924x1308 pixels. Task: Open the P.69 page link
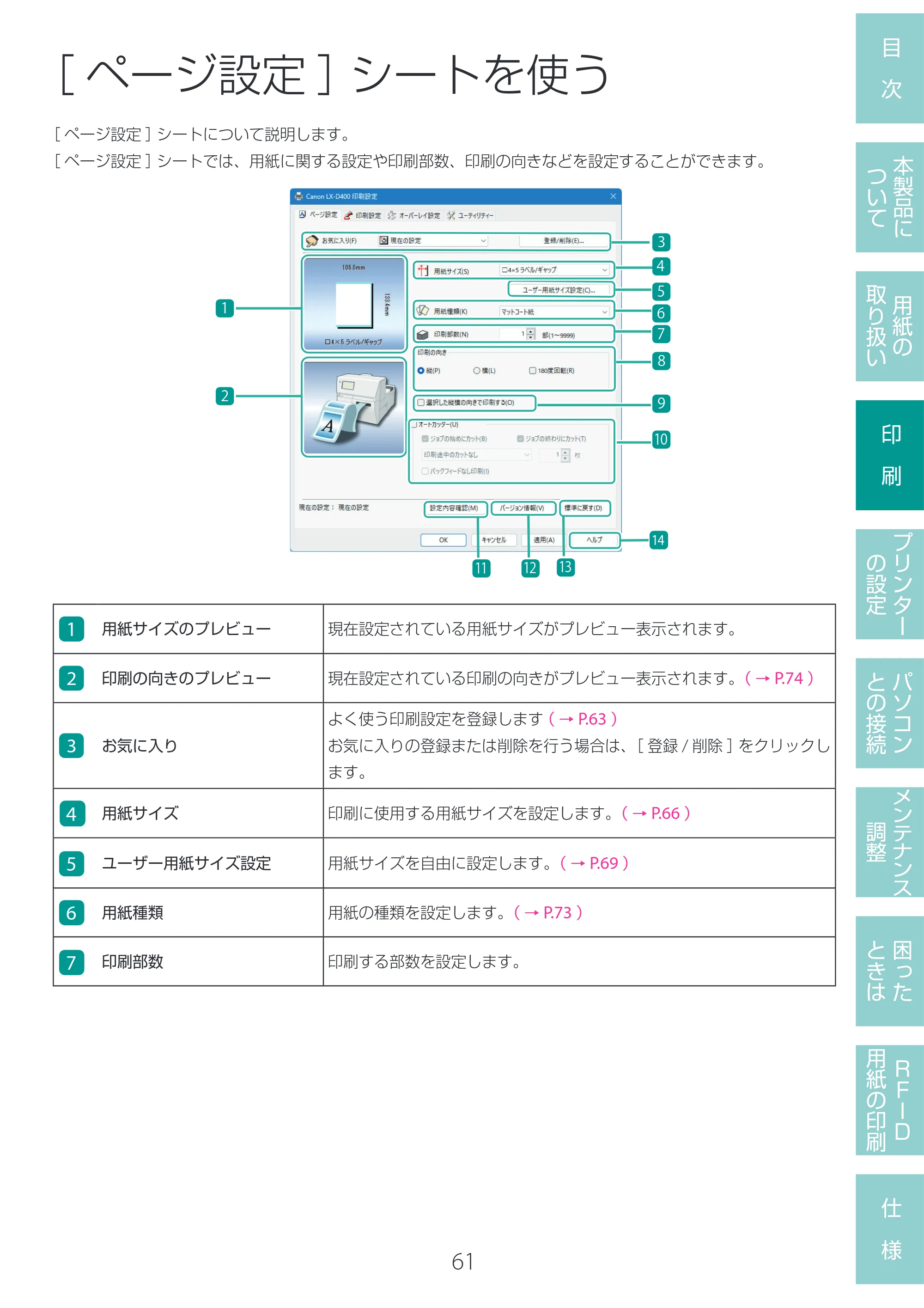(595, 864)
